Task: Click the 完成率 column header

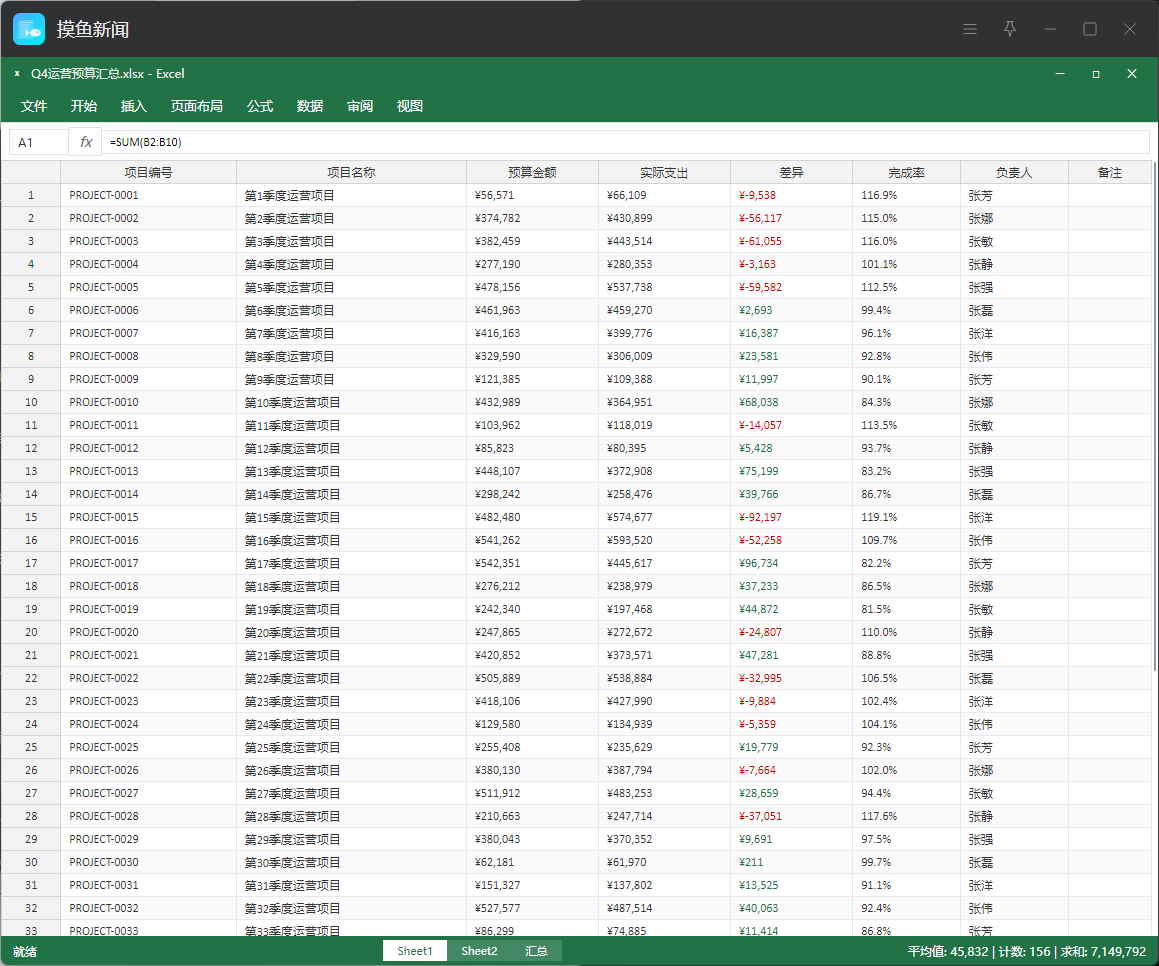Action: (907, 172)
